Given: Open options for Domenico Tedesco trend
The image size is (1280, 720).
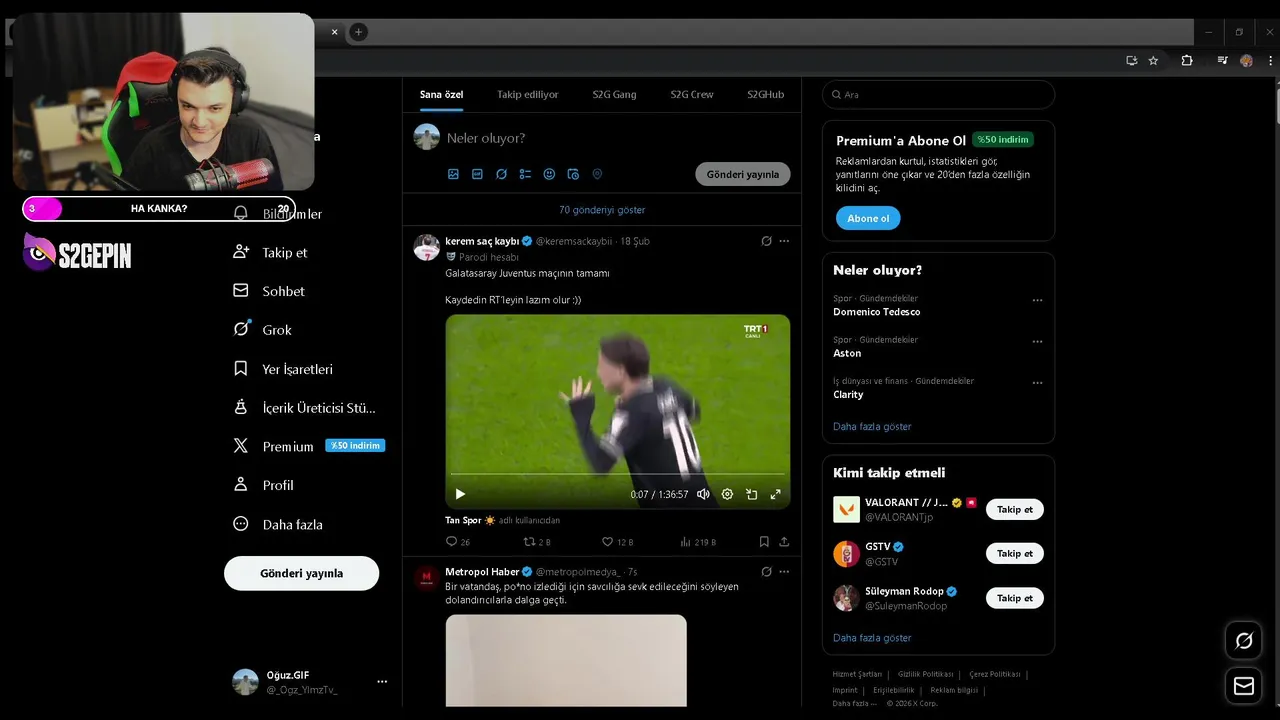Looking at the screenshot, I should [1037, 300].
